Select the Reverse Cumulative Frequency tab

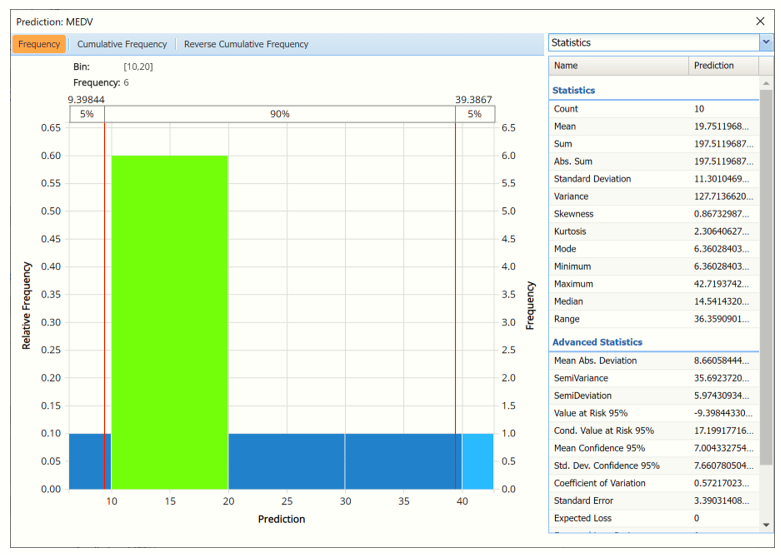[246, 44]
